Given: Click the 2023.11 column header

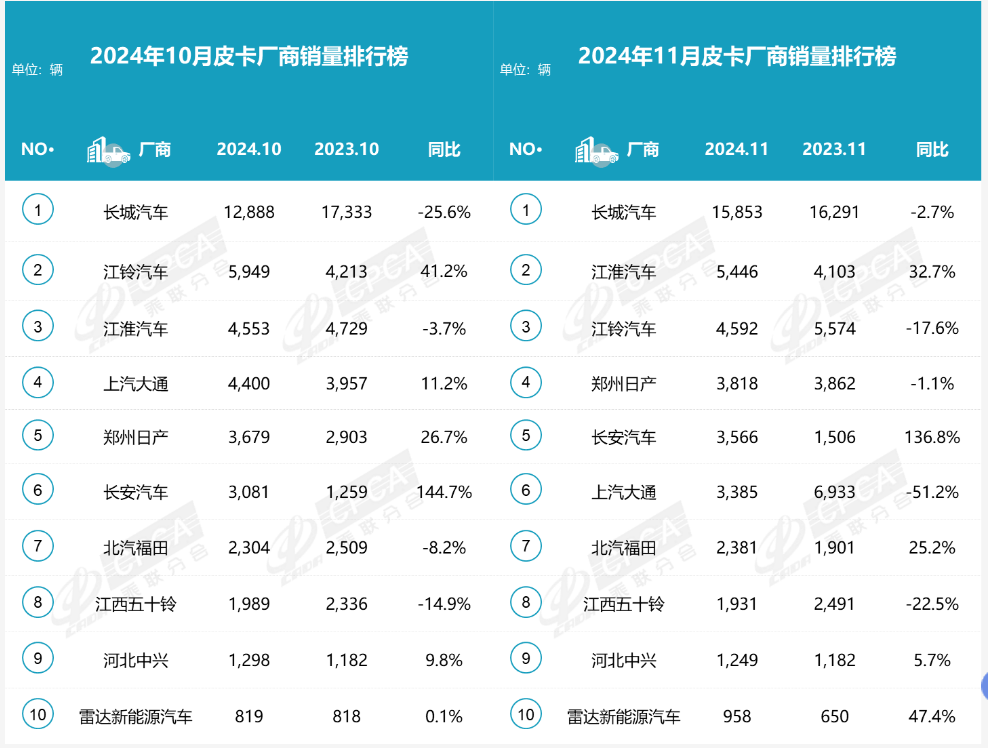Looking at the screenshot, I should point(834,149).
